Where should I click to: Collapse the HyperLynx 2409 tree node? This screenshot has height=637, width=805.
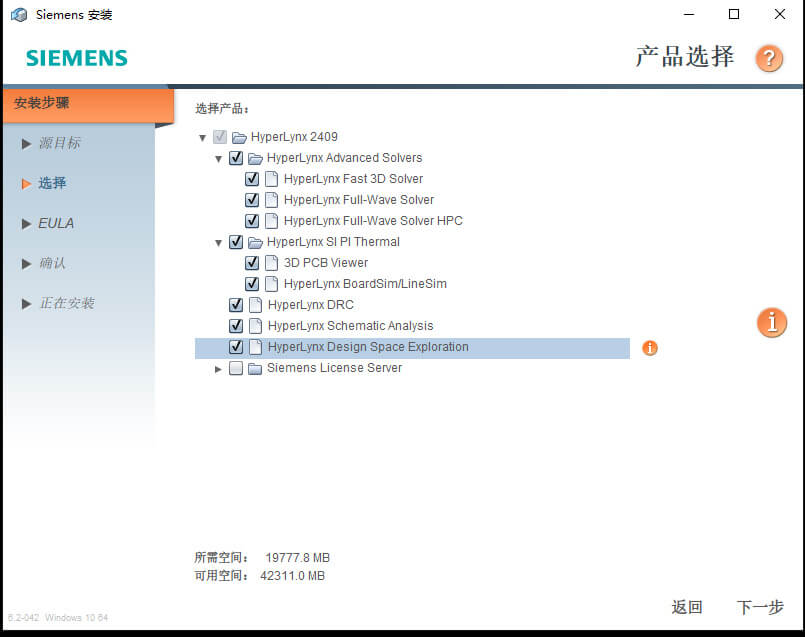(202, 138)
